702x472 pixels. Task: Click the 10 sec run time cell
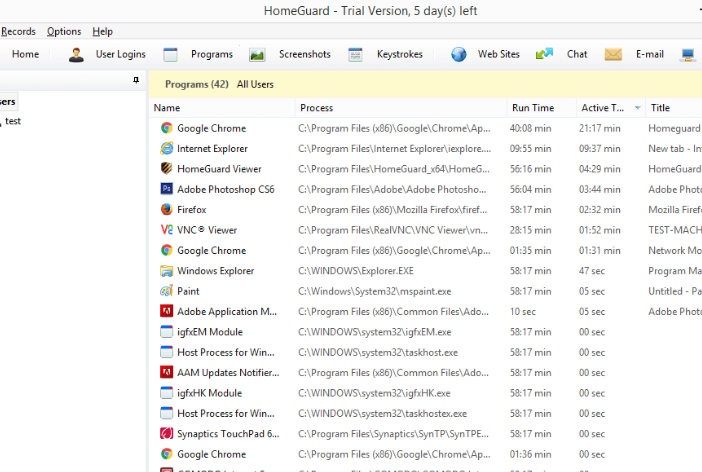coord(522,312)
